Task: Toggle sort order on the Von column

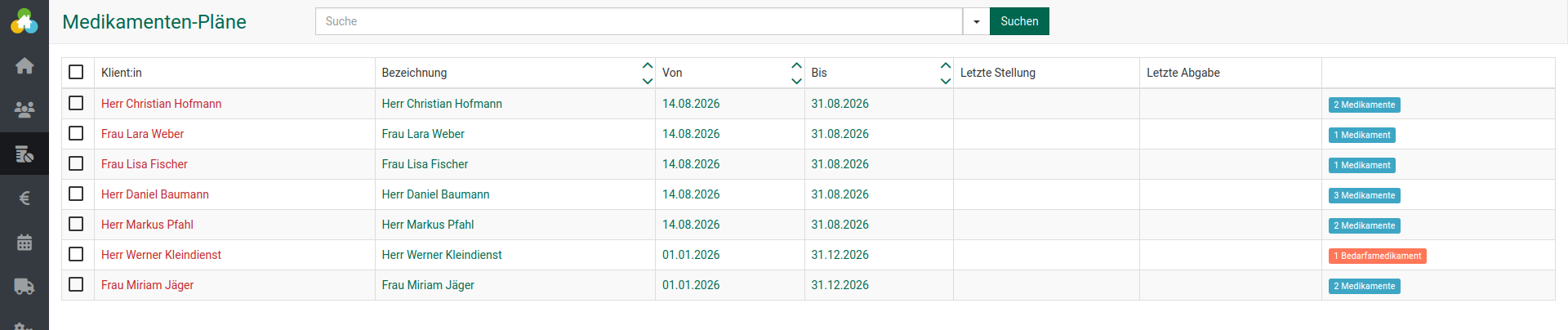Action: click(797, 73)
